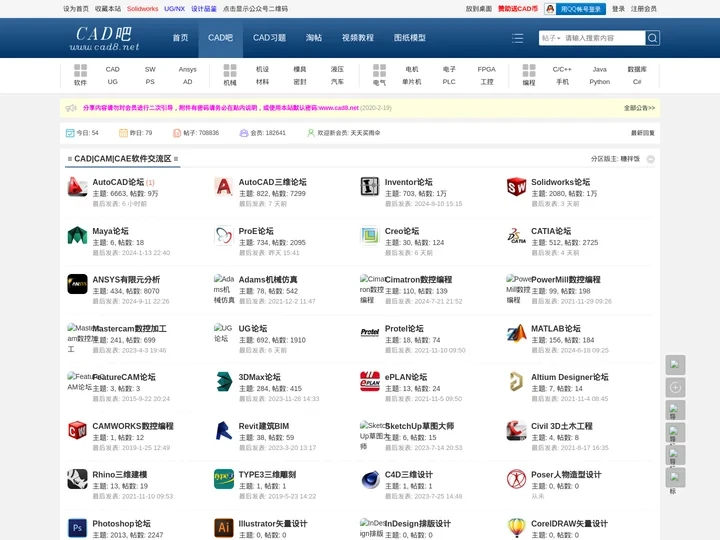This screenshot has height=540, width=720.
Task: Click the 单片机 sub-category link
Action: click(x=412, y=82)
